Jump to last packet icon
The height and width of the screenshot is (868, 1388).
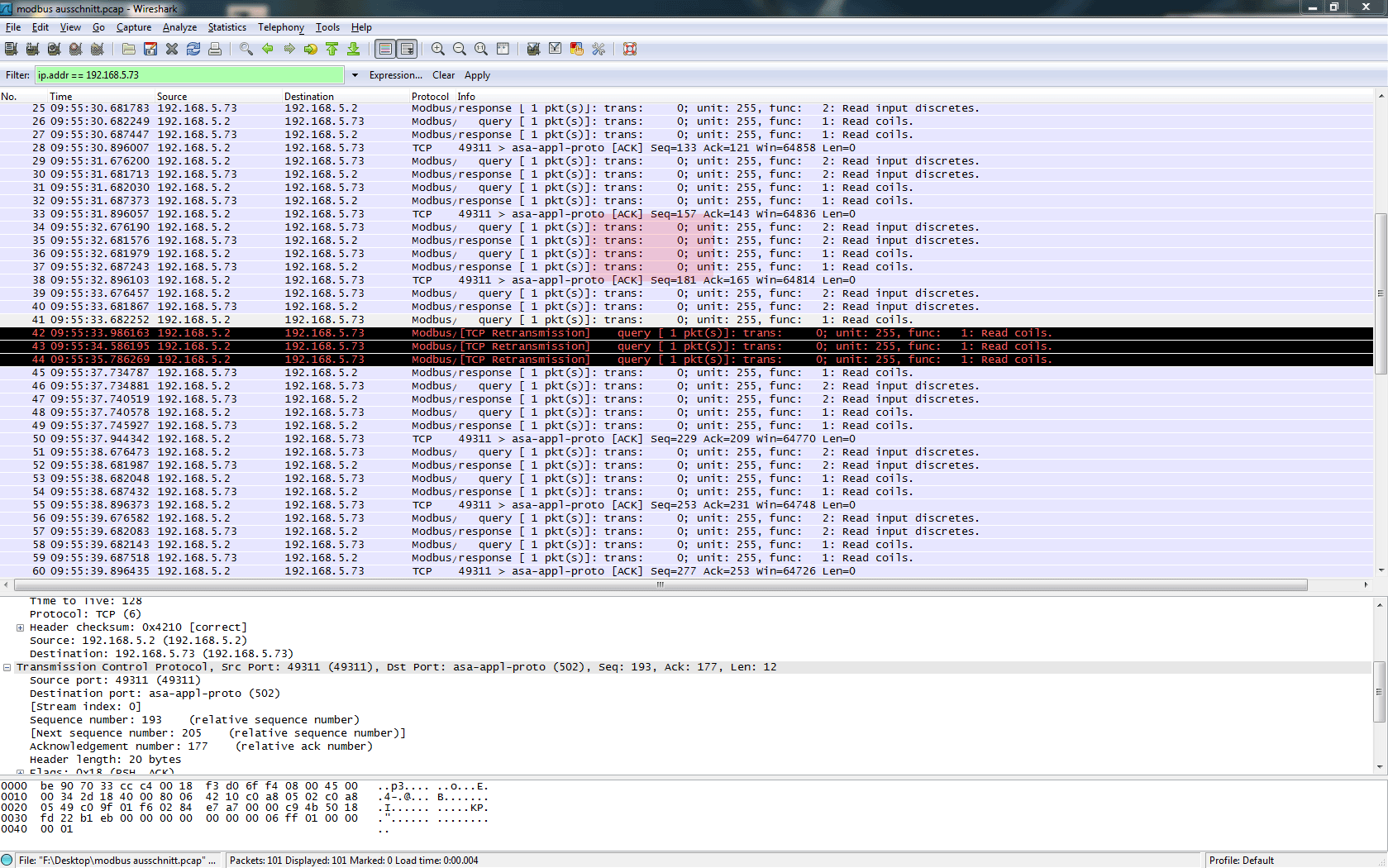354,49
